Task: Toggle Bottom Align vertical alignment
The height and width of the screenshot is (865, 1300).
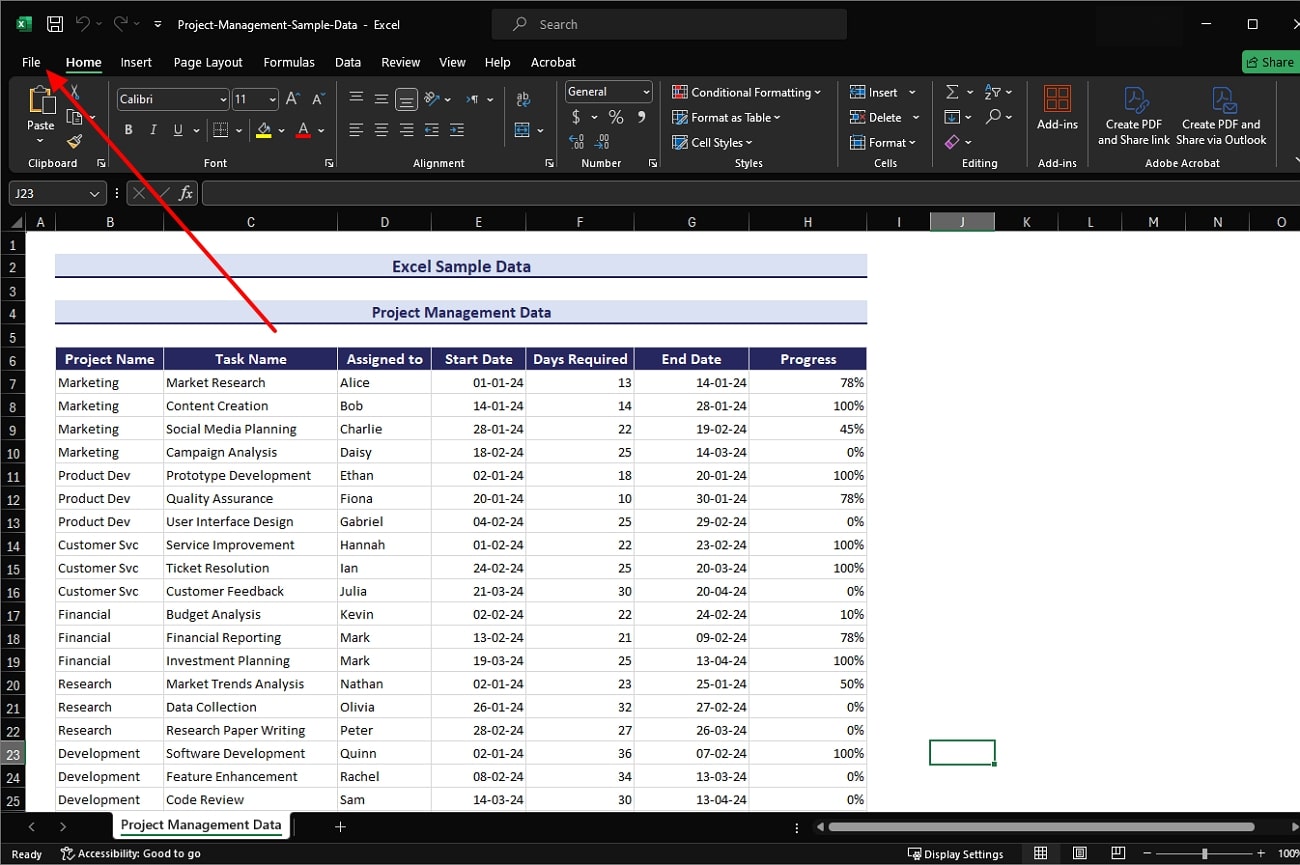Action: tap(406, 99)
